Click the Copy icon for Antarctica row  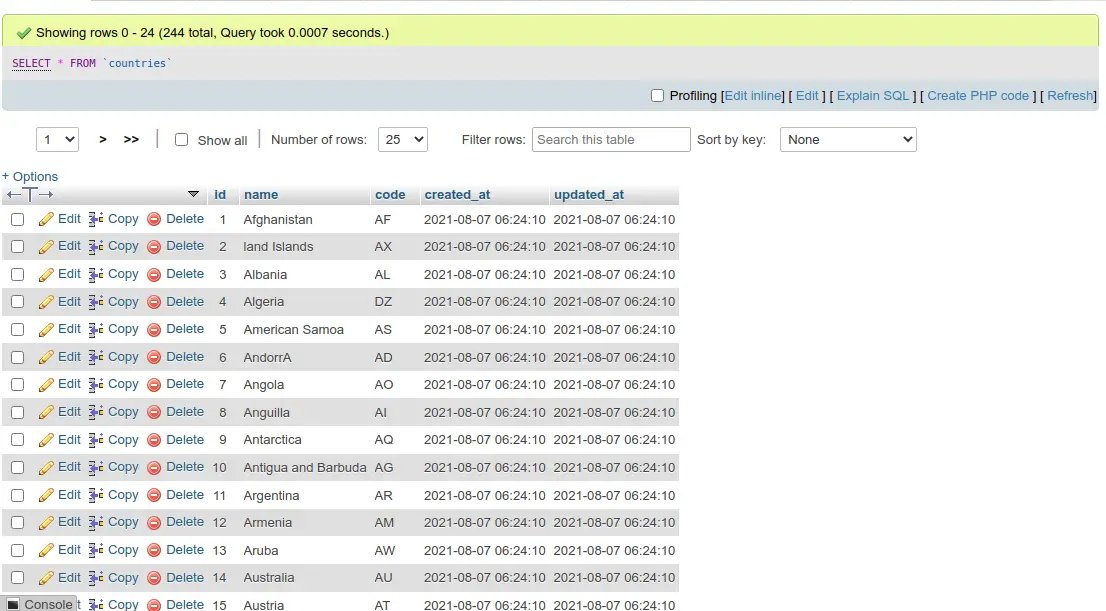click(x=96, y=440)
